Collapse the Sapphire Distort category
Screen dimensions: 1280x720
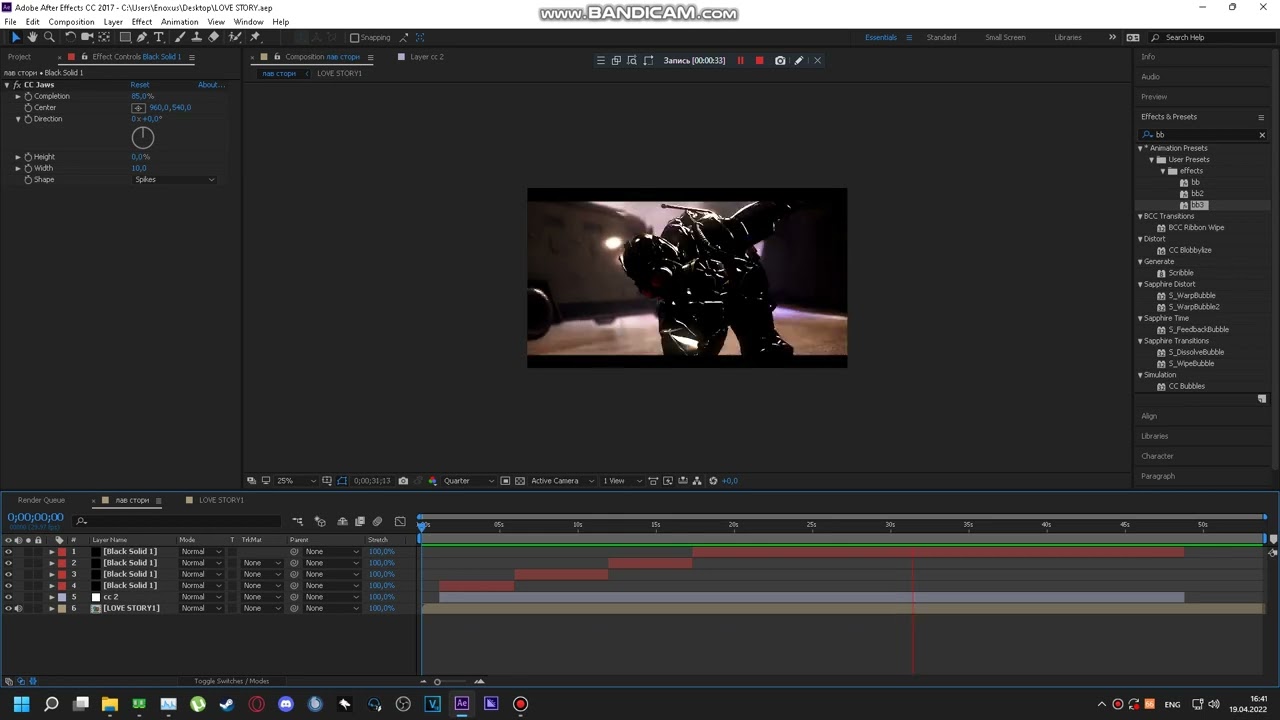pos(1140,284)
